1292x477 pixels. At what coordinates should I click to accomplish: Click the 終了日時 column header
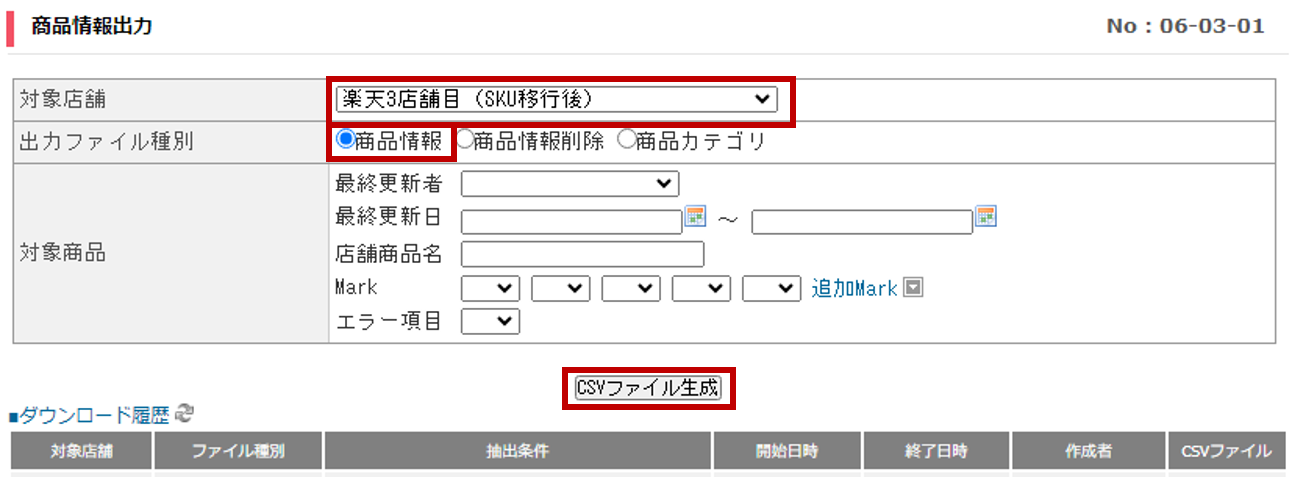(937, 451)
